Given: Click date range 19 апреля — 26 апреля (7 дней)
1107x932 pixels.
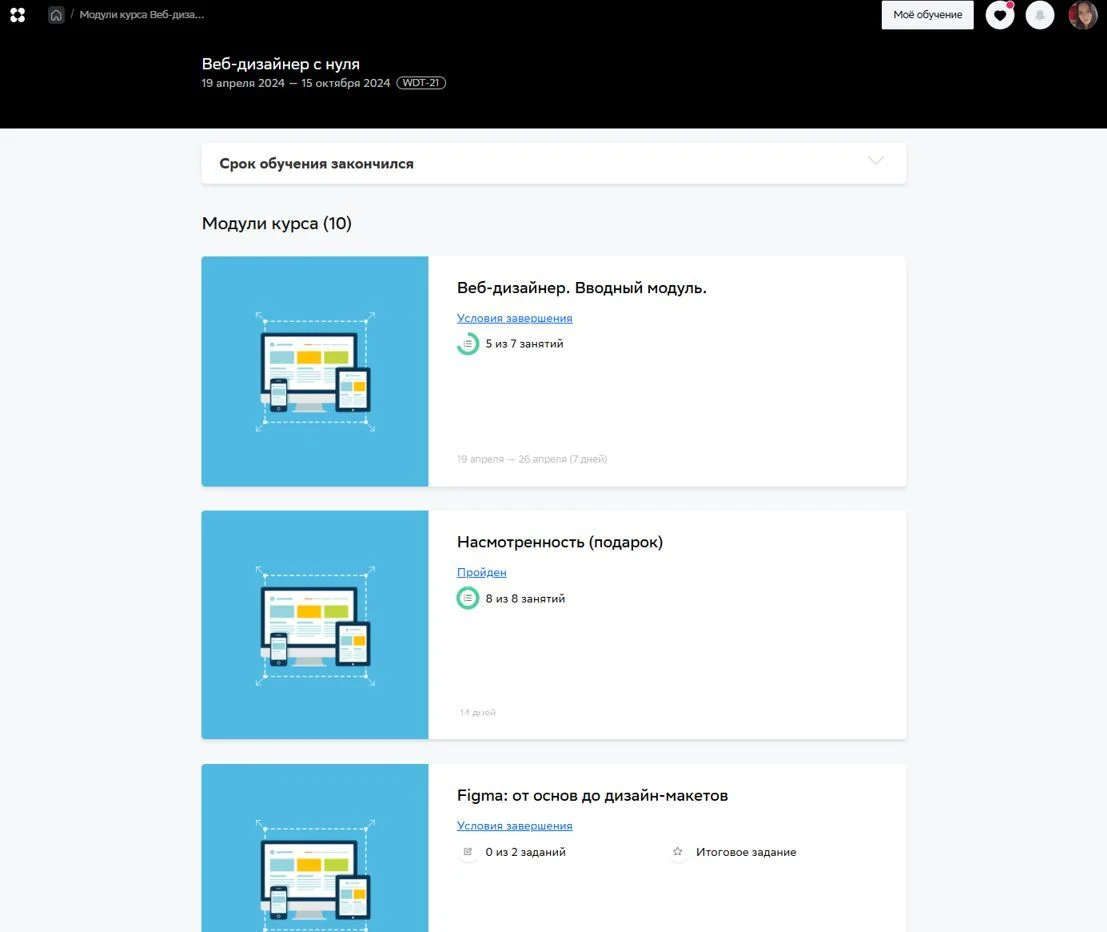Looking at the screenshot, I should pos(532,459).
